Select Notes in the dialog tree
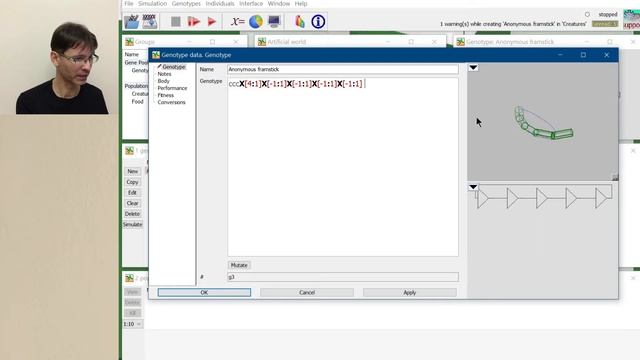 click(x=164, y=74)
